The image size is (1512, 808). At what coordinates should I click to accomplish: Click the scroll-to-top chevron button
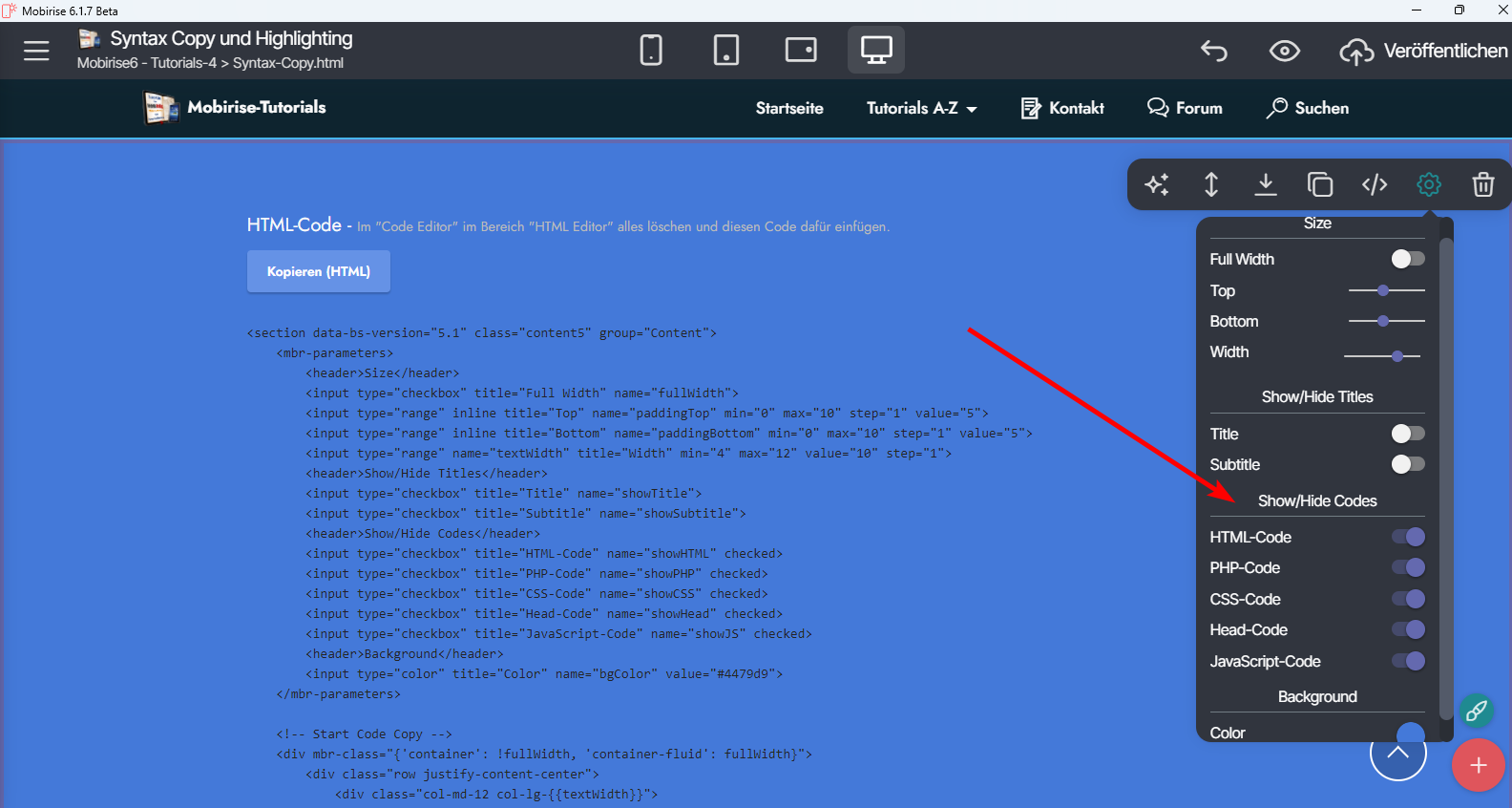pos(1397,752)
